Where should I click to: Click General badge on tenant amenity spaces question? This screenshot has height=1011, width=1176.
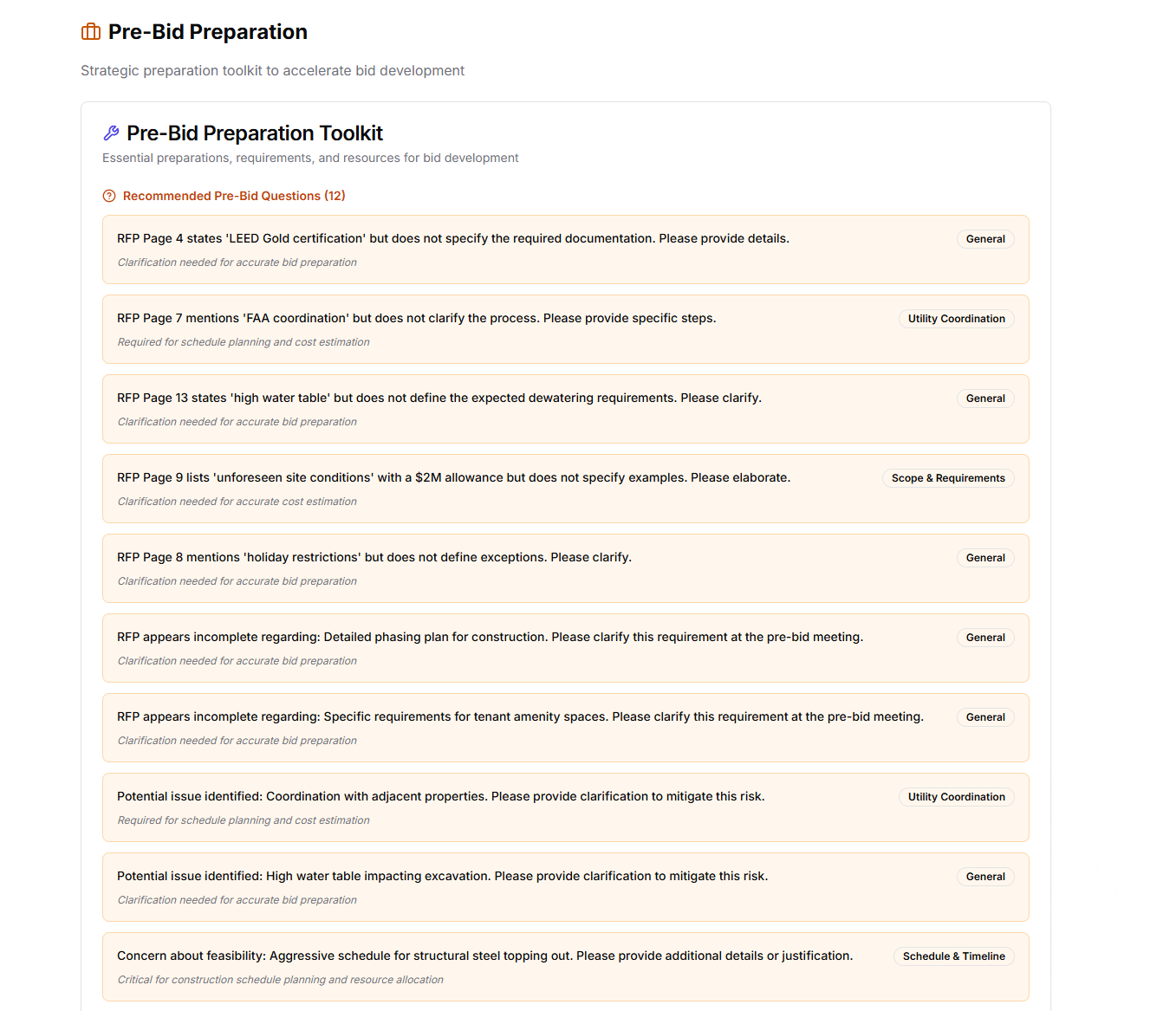985,717
